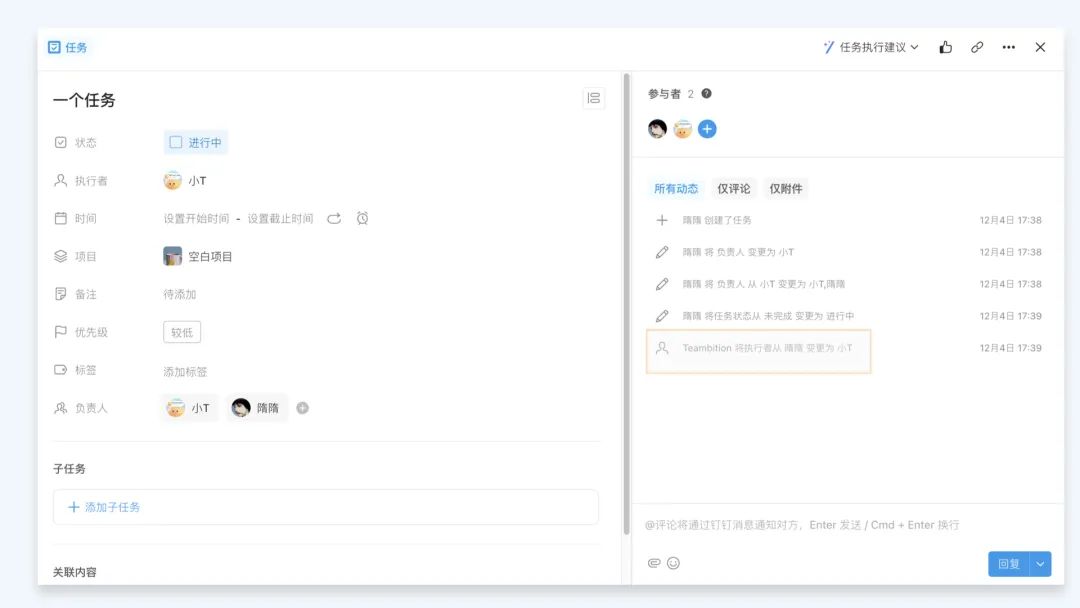1080x608 pixels.
Task: Check the 进行中 status checkbox
Action: pyautogui.click(x=176, y=142)
